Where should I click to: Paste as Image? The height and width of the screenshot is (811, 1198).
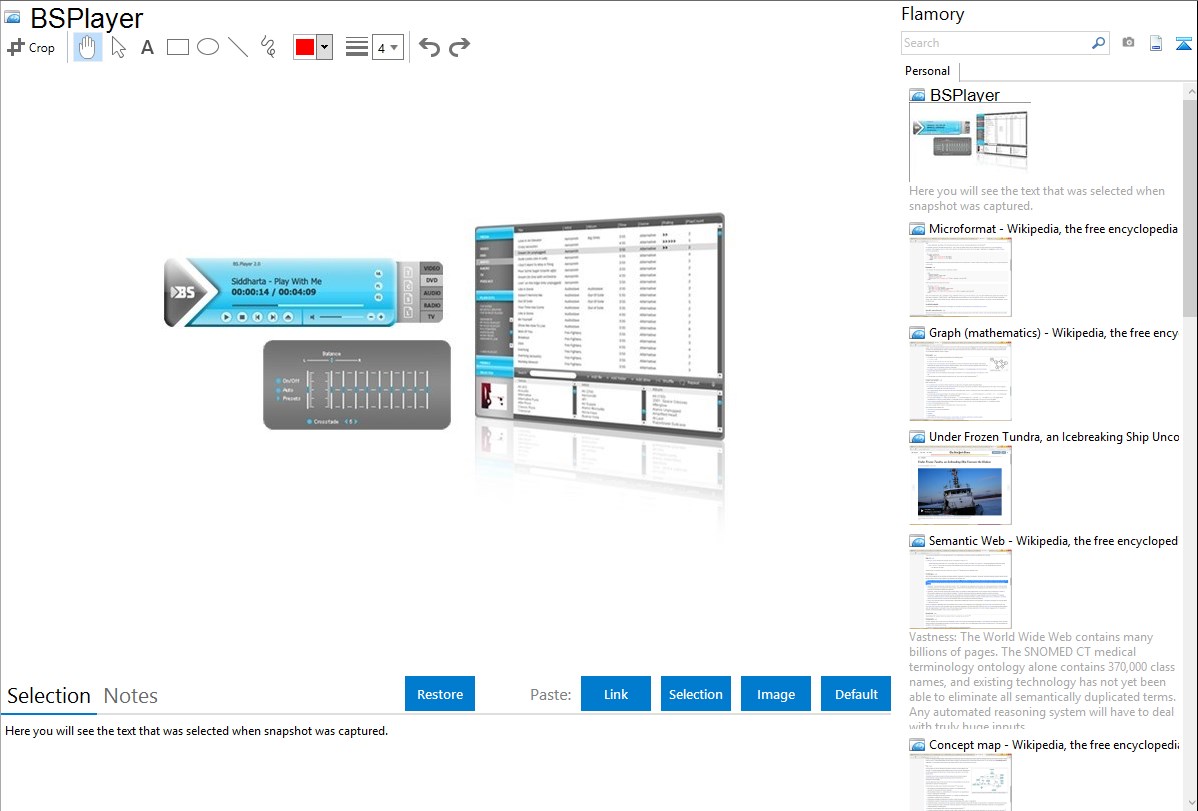[x=776, y=694]
